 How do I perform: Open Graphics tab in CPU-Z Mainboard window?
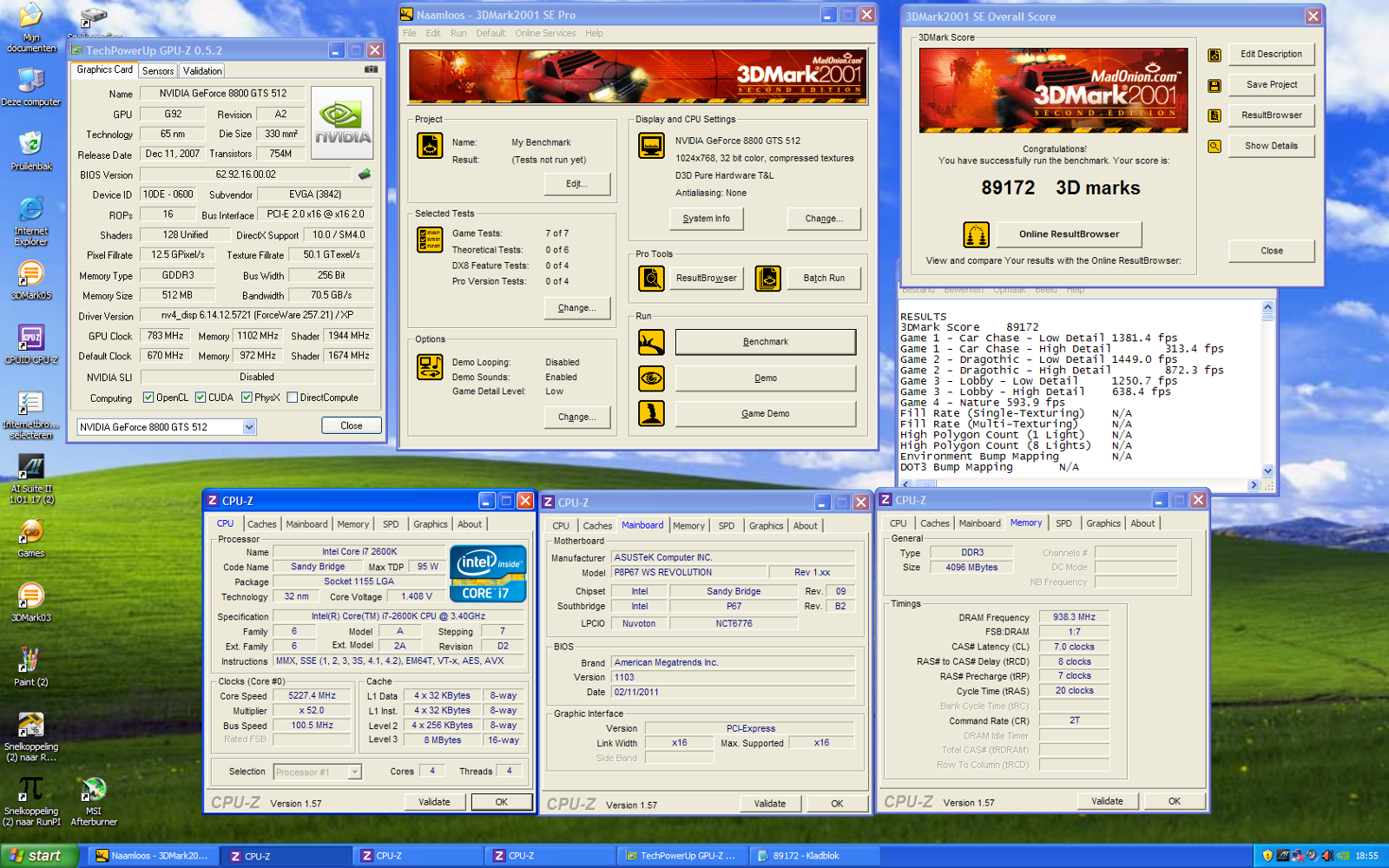coord(767,526)
